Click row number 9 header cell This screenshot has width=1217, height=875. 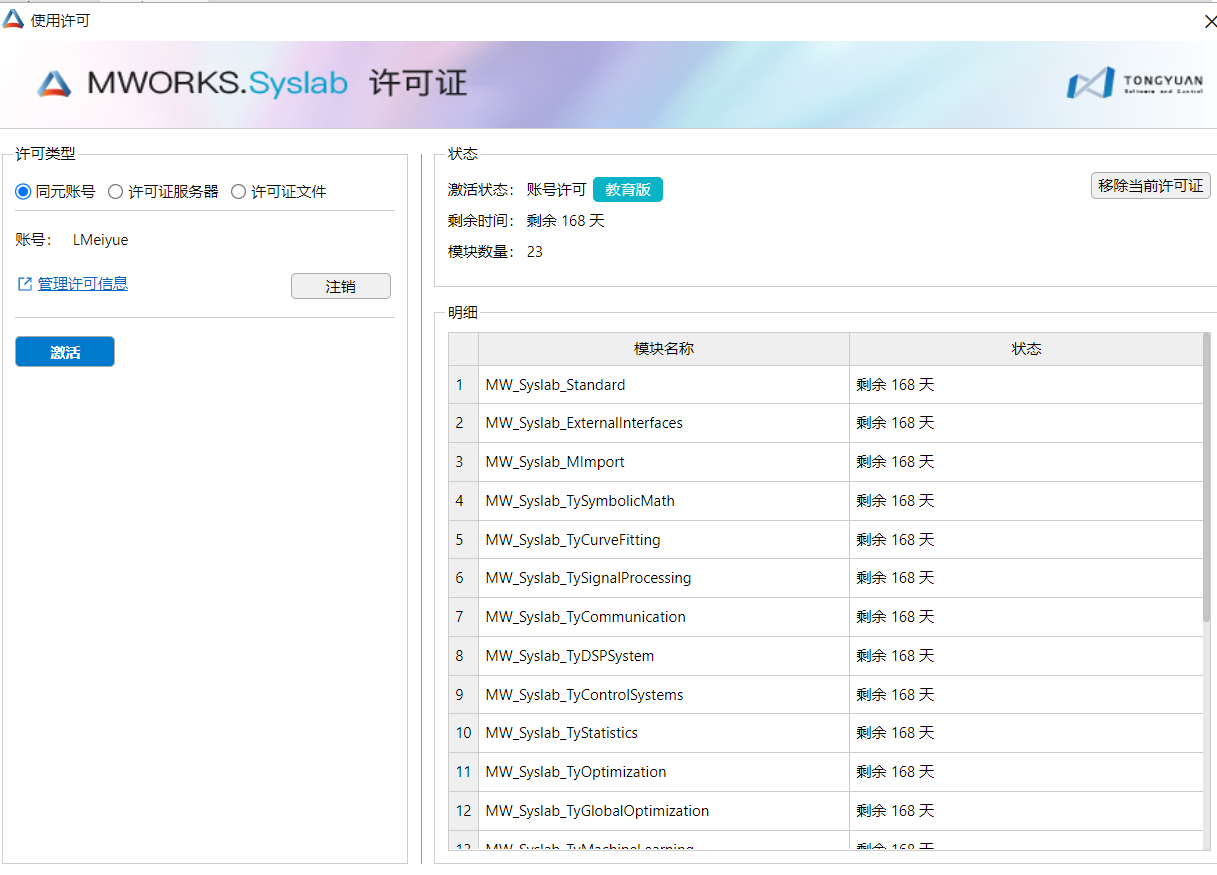click(463, 695)
